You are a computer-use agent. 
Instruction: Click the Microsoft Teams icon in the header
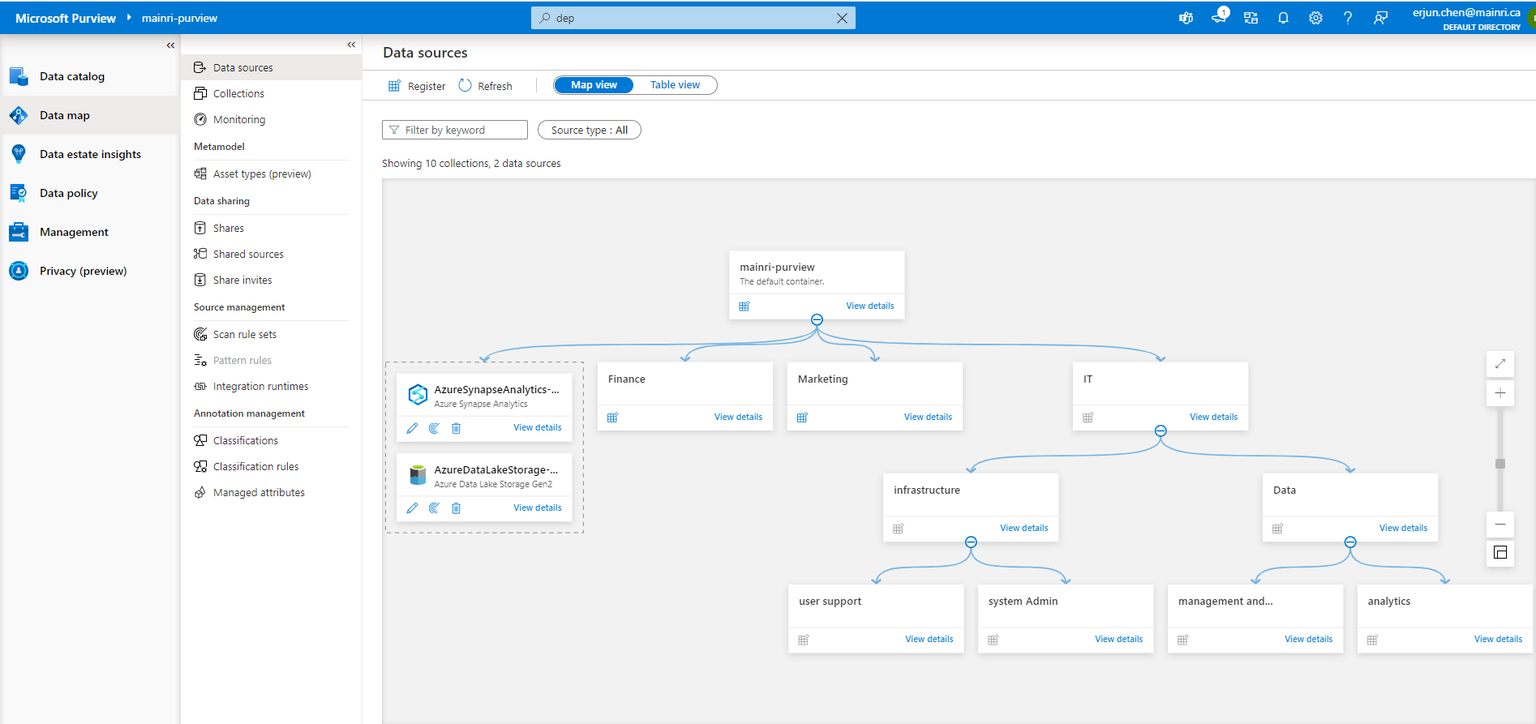[x=1185, y=17]
